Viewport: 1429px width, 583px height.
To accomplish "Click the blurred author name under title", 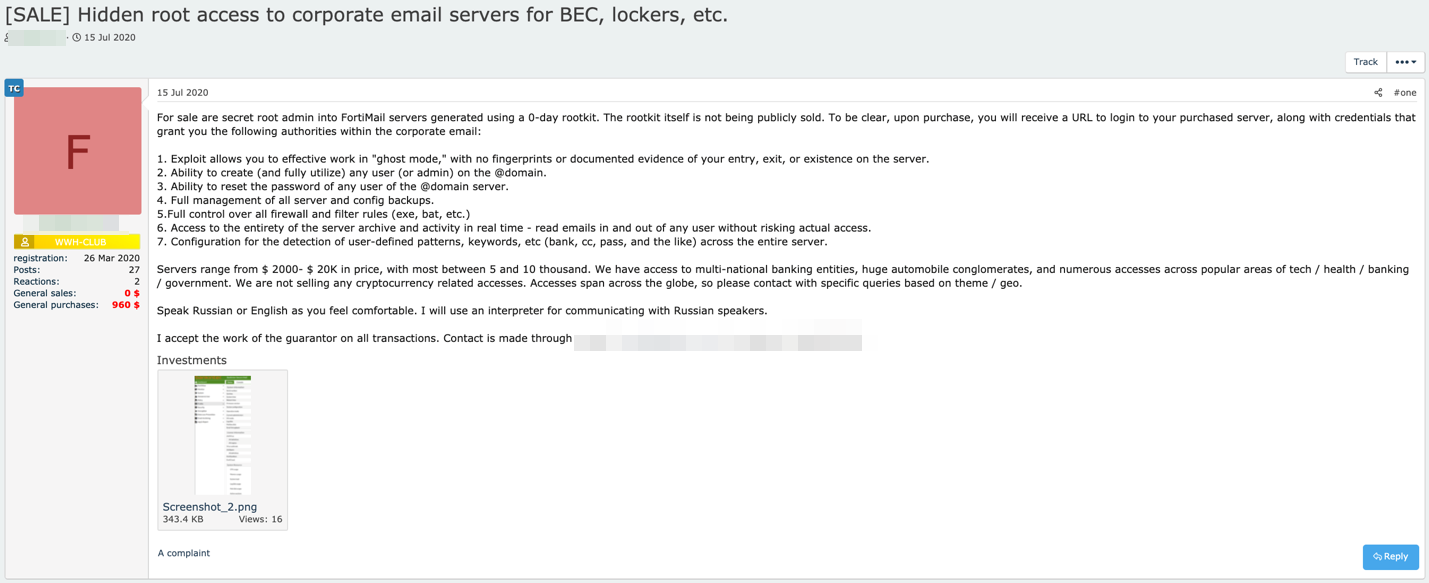I will point(38,38).
